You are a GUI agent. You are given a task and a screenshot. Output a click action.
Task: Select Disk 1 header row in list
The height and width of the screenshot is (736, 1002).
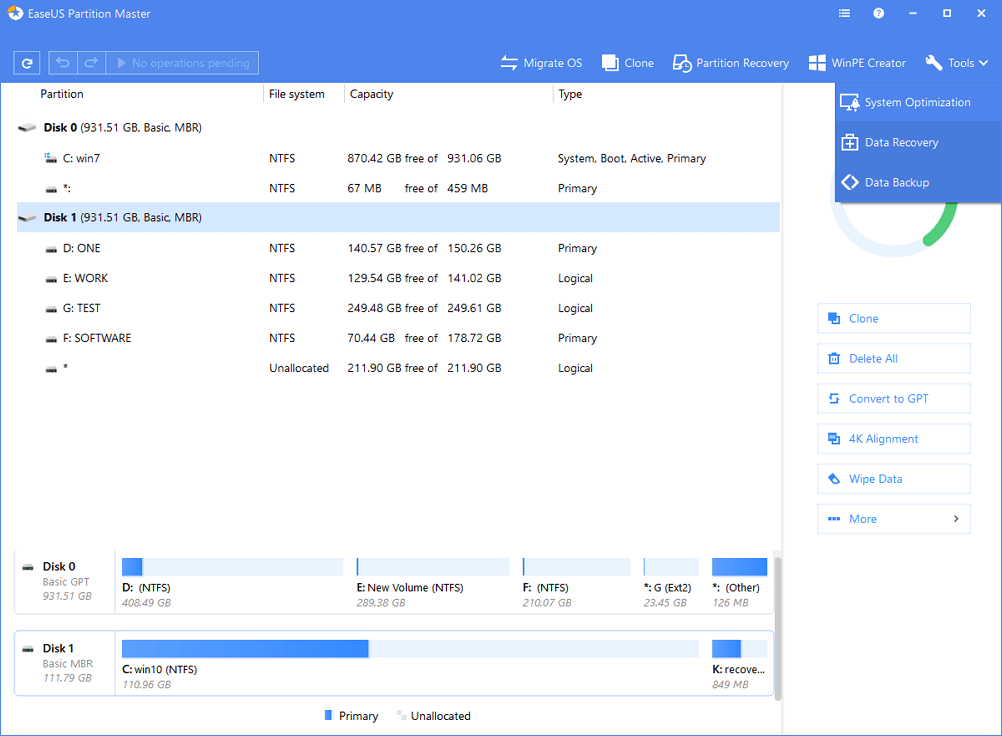398,217
